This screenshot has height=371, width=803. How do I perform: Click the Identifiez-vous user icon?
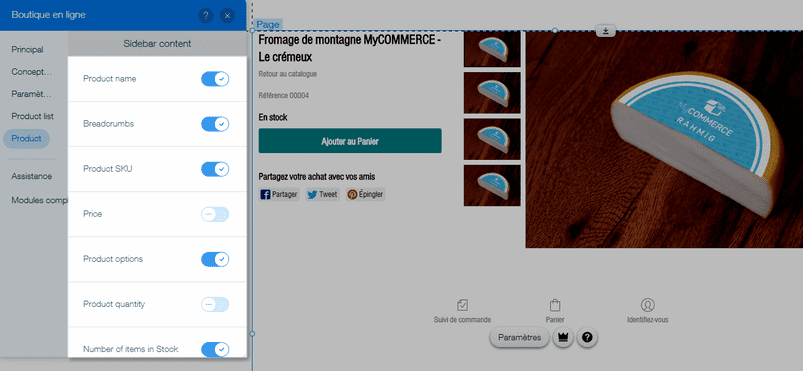point(647,305)
